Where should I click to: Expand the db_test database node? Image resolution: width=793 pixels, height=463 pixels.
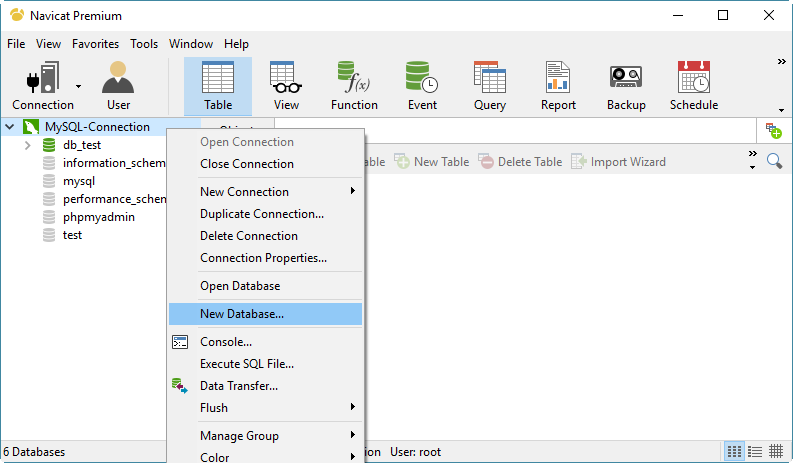pos(28,145)
